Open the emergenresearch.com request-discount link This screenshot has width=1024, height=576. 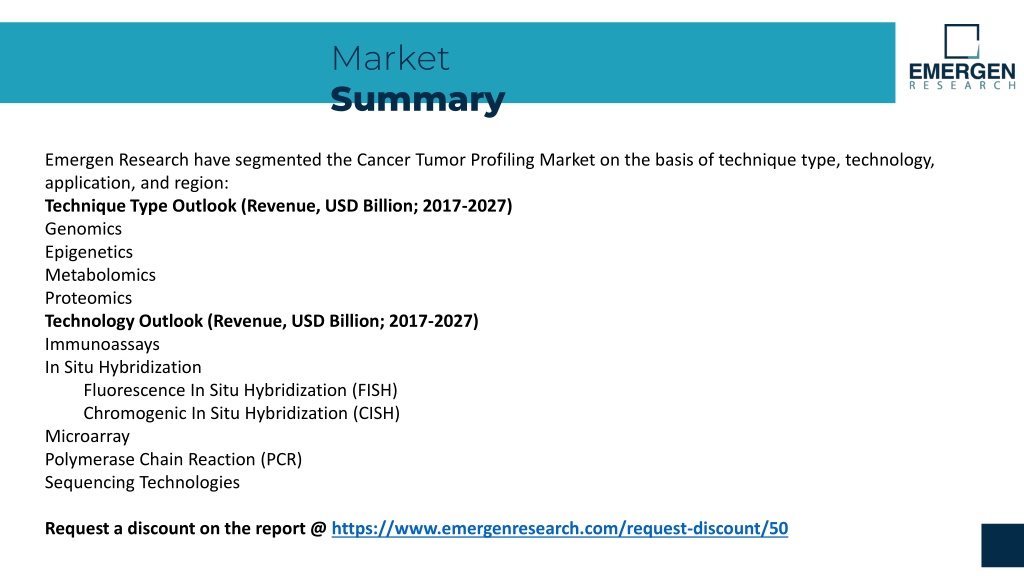tap(560, 528)
